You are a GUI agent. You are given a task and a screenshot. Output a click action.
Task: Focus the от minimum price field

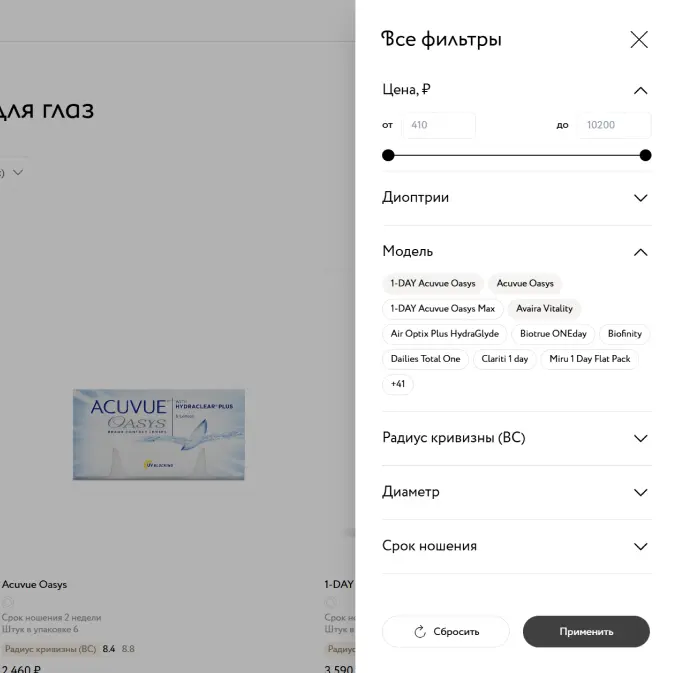coord(439,125)
